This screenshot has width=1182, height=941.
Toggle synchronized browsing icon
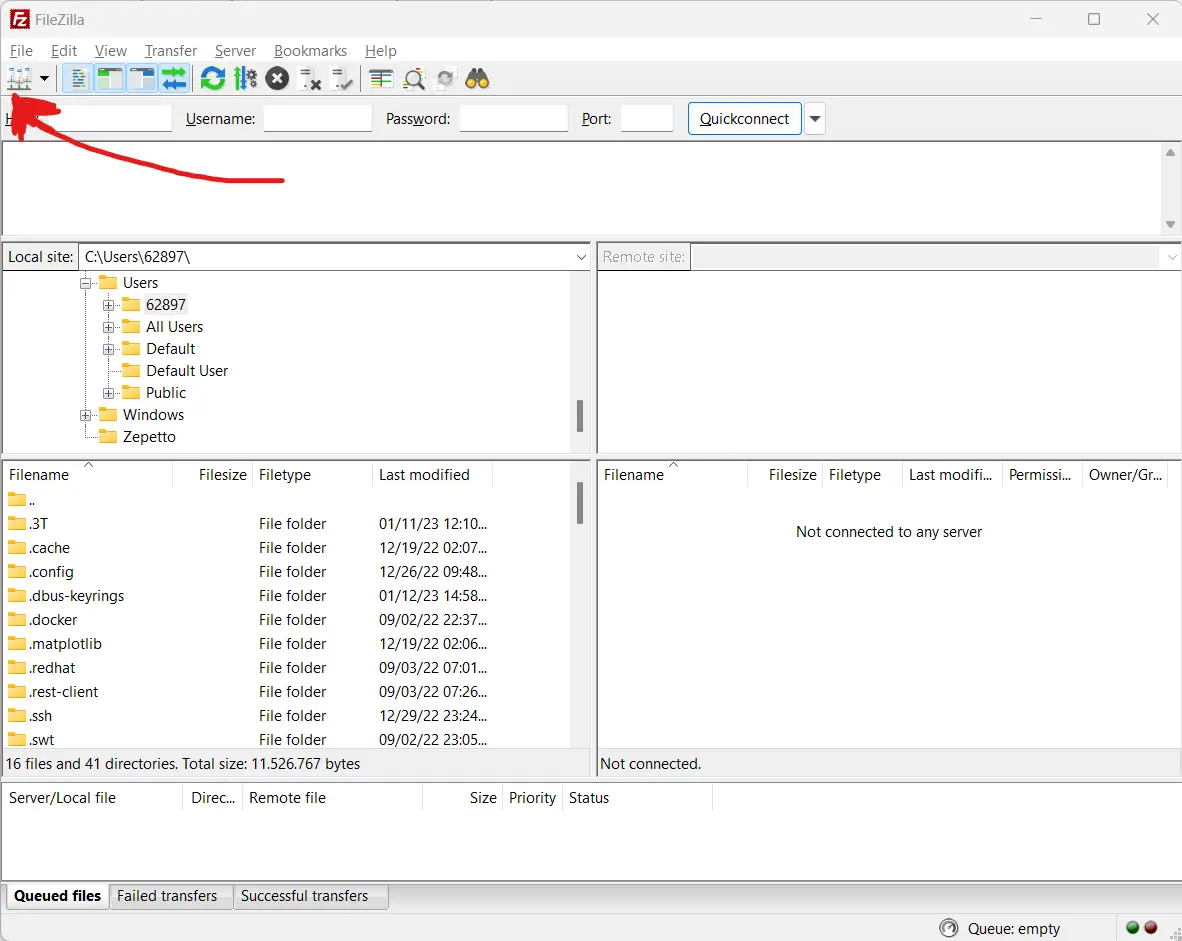(x=446, y=78)
